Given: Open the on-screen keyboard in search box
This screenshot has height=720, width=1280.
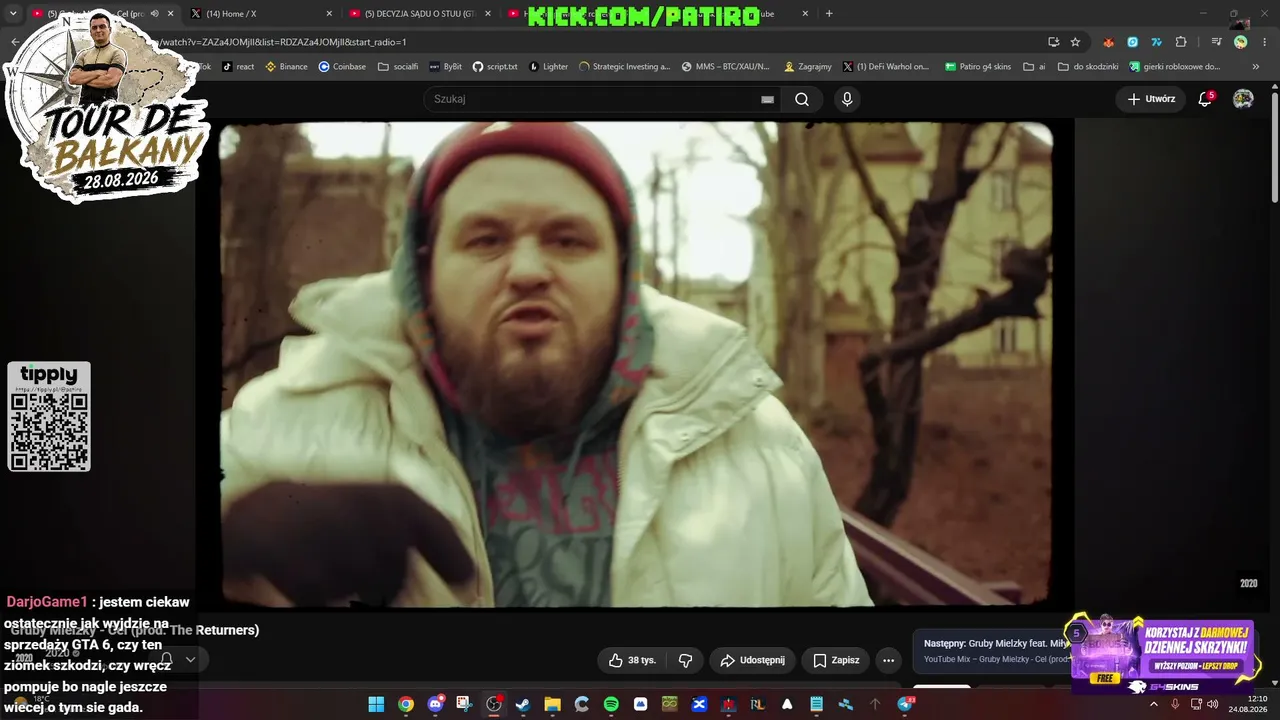Looking at the screenshot, I should tap(767, 99).
